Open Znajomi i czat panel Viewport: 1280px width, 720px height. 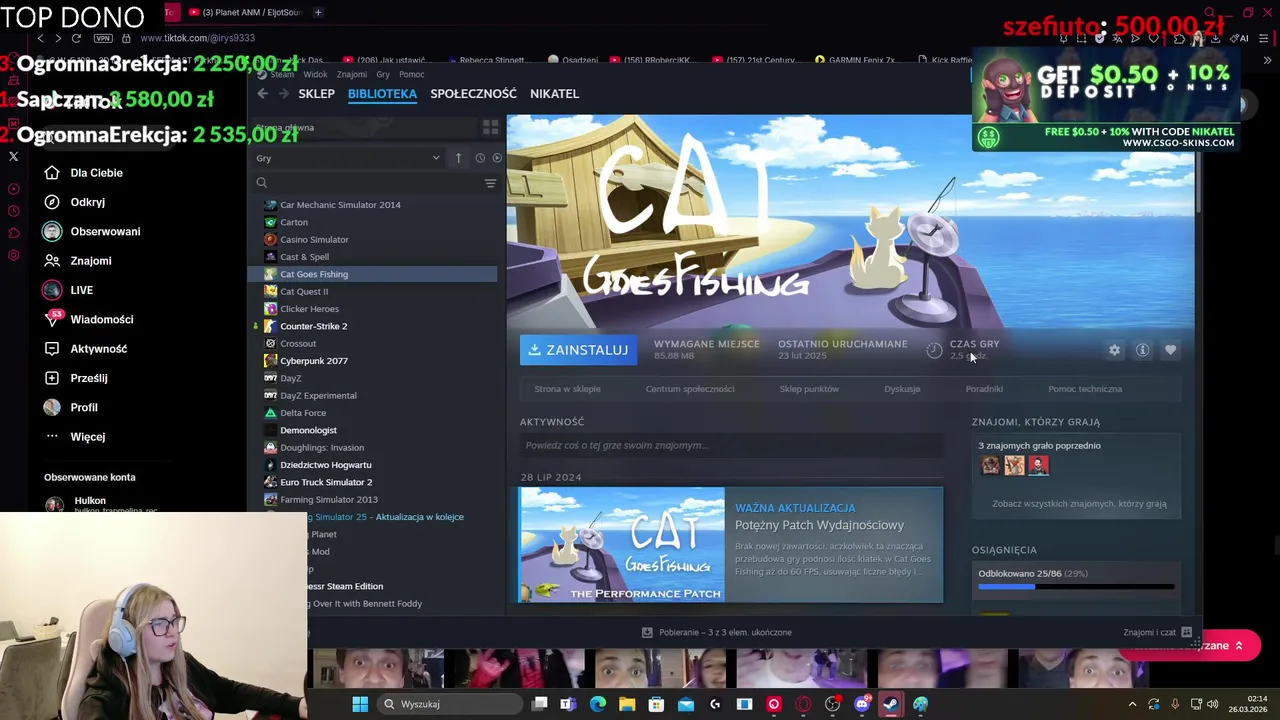click(x=1157, y=632)
